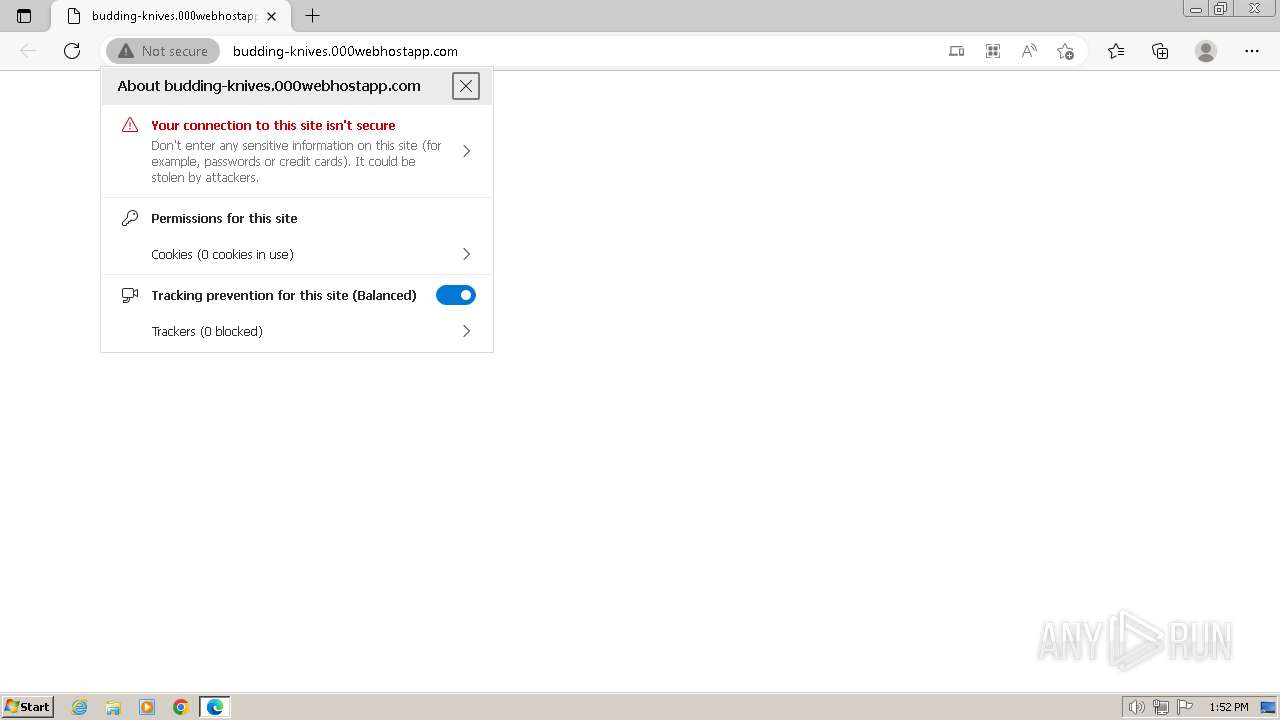Select Edge in the taskbar
1280x720 pixels.
(215, 707)
